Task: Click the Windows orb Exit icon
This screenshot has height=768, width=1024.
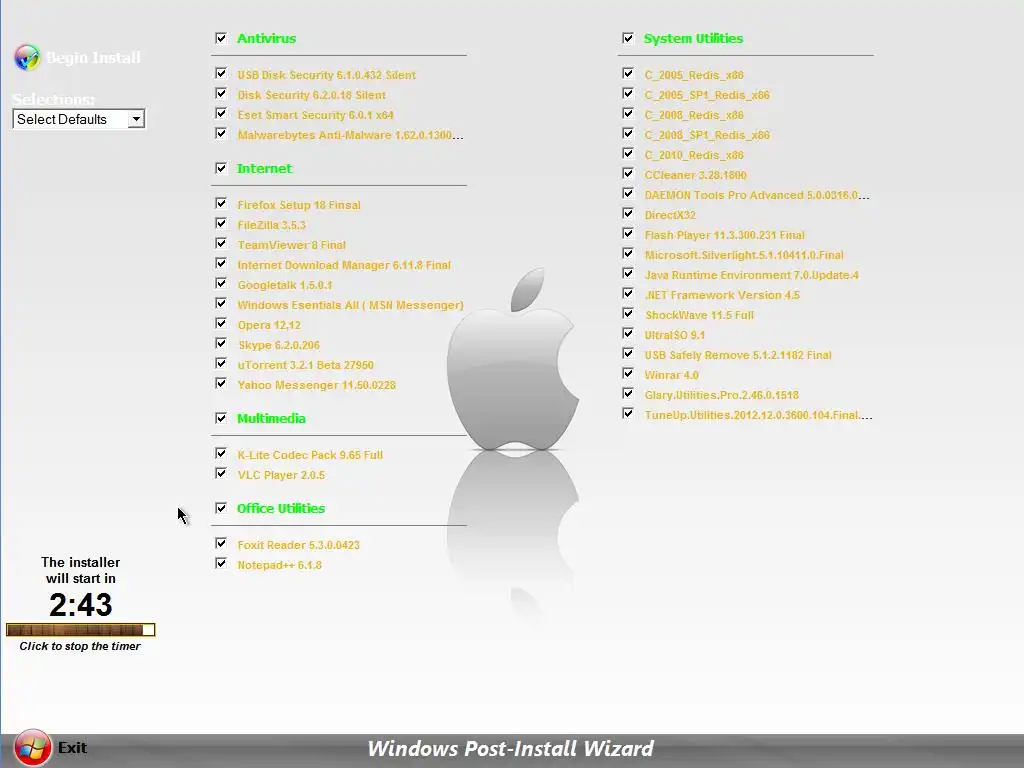Action: 33,748
